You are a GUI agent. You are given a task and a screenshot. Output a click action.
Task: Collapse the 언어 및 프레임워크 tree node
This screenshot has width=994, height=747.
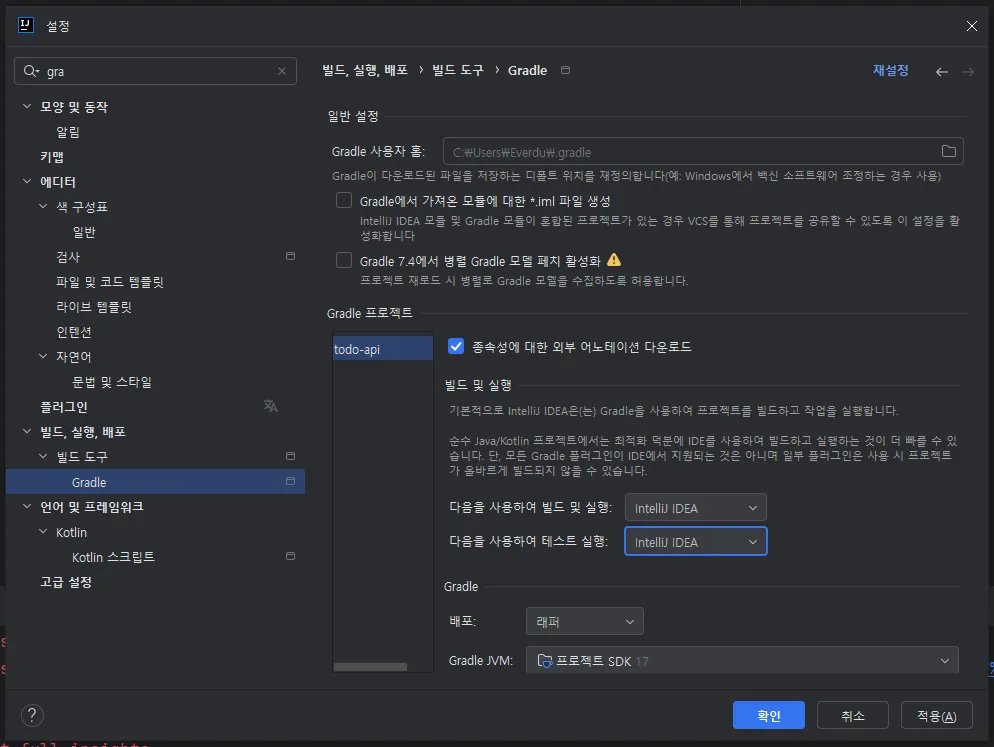(27, 506)
